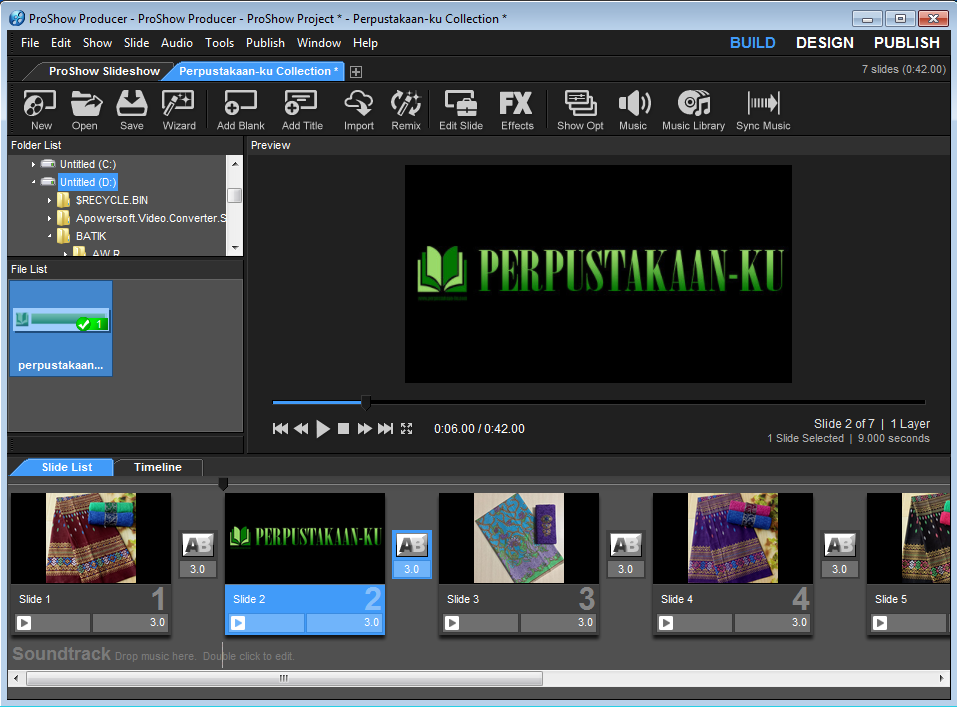The image size is (957, 707).
Task: Switch to PUBLISH workspace
Action: coord(906,43)
